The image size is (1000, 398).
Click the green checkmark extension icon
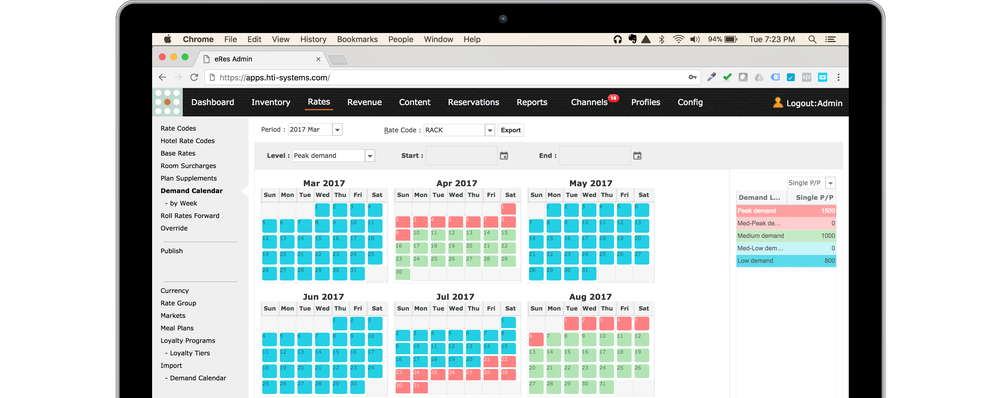tap(727, 77)
